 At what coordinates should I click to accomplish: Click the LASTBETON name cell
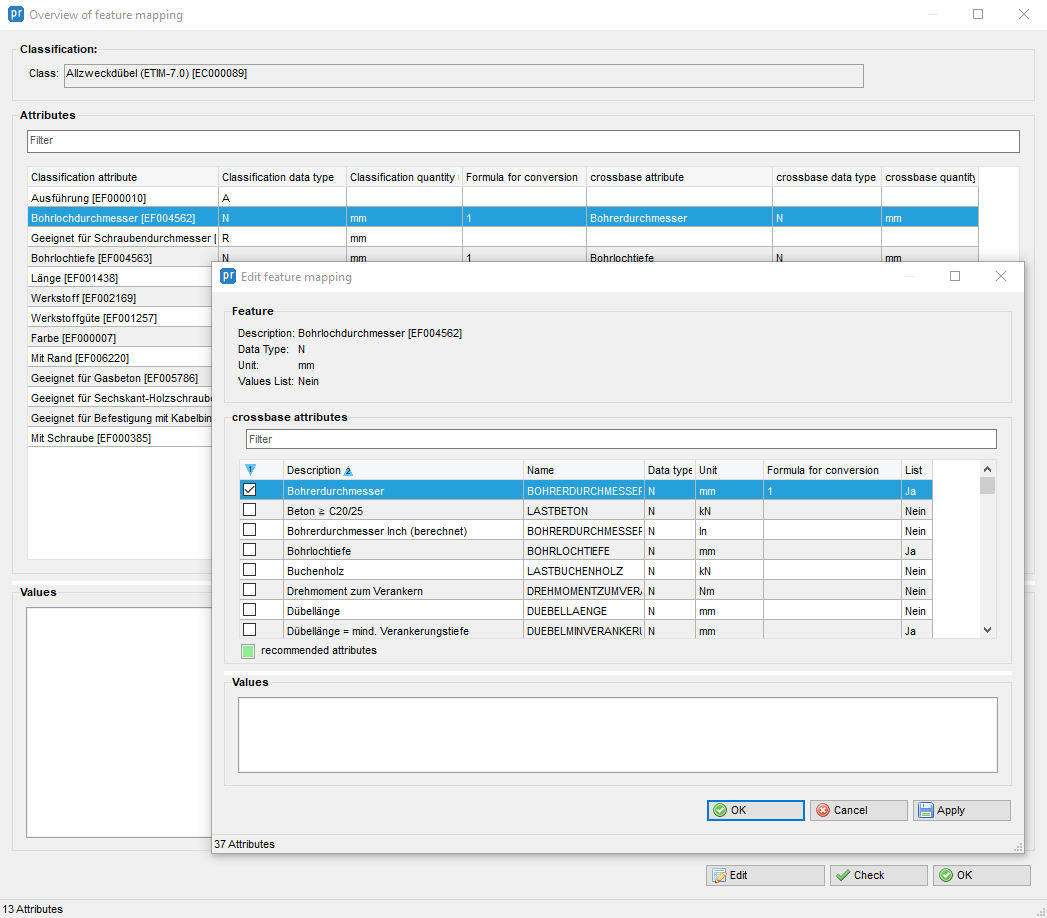(x=584, y=511)
